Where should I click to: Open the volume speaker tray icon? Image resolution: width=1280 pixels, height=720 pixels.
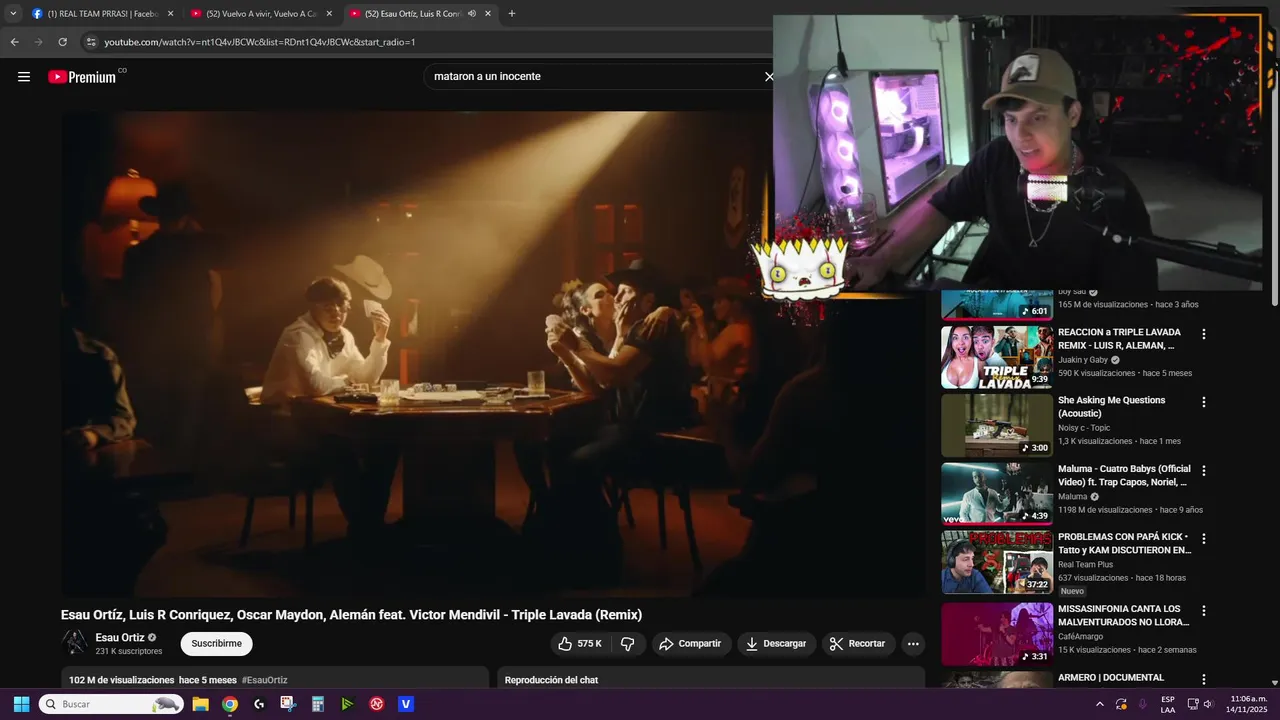[x=1208, y=704]
